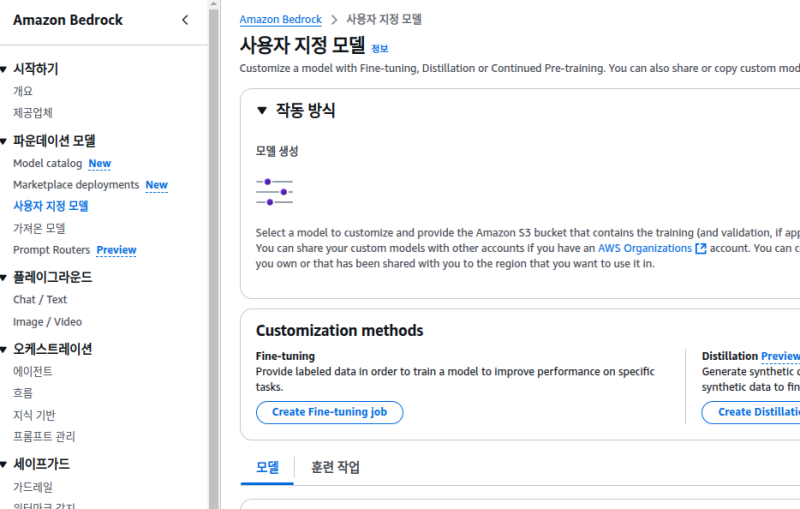Image resolution: width=800 pixels, height=509 pixels.
Task: Click the Create Fine-tuning job button
Action: 330,412
